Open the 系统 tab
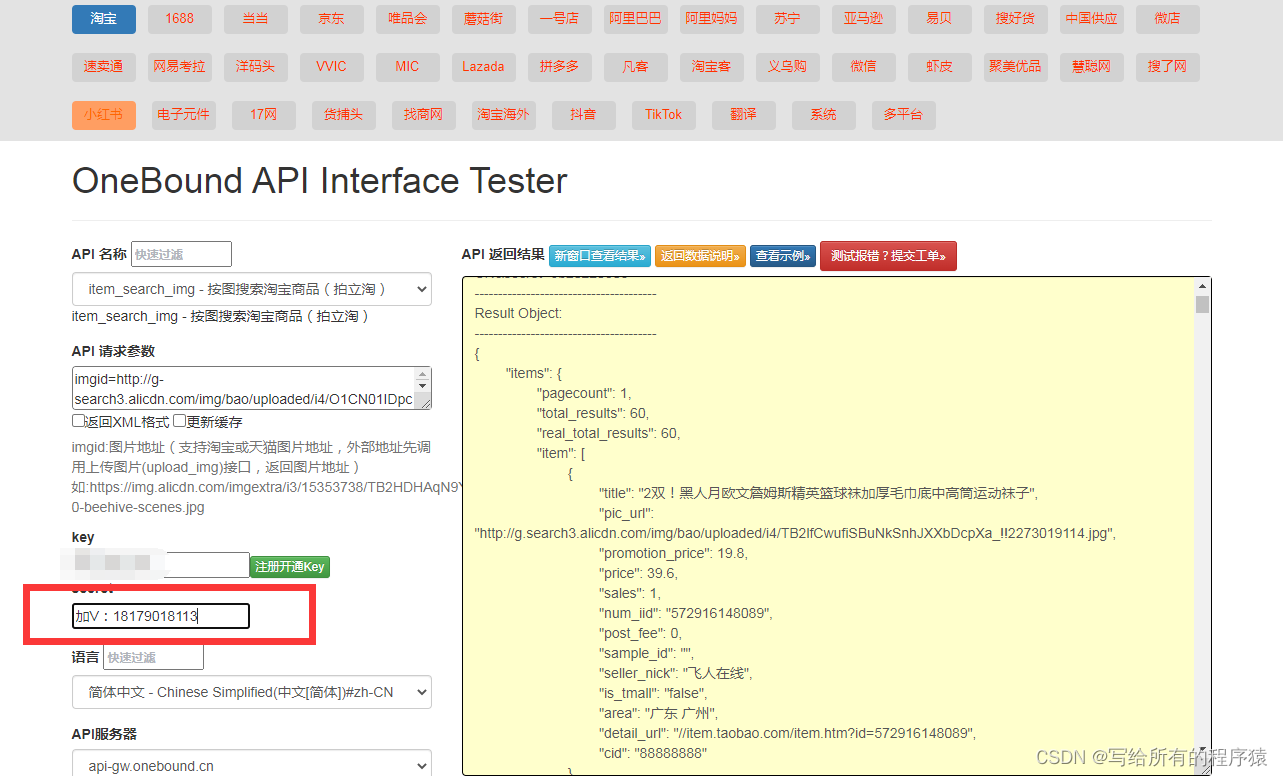Image resolution: width=1283 pixels, height=776 pixels. coord(824,115)
